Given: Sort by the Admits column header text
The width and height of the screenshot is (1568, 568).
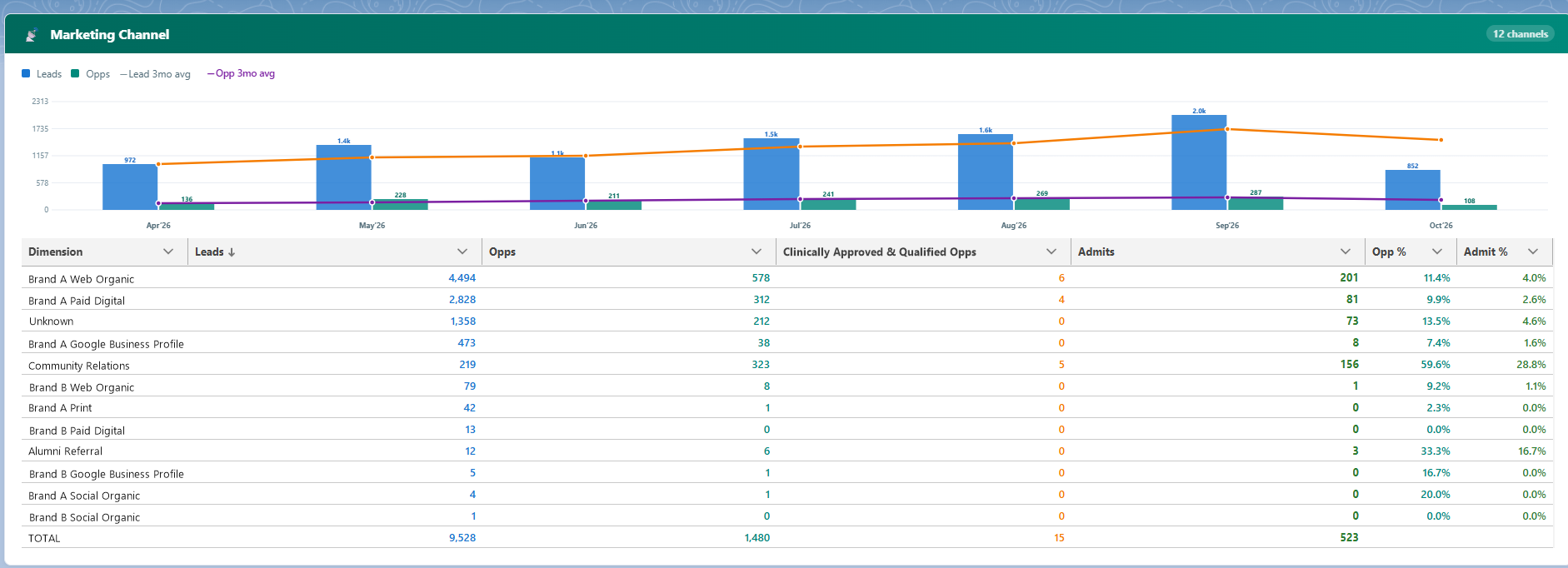Looking at the screenshot, I should (1096, 252).
